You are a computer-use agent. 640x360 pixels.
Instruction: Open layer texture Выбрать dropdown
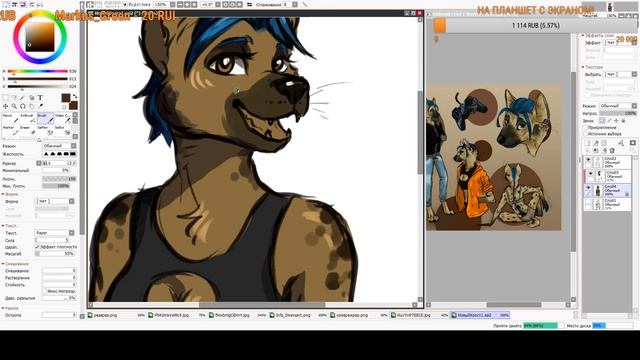621,74
